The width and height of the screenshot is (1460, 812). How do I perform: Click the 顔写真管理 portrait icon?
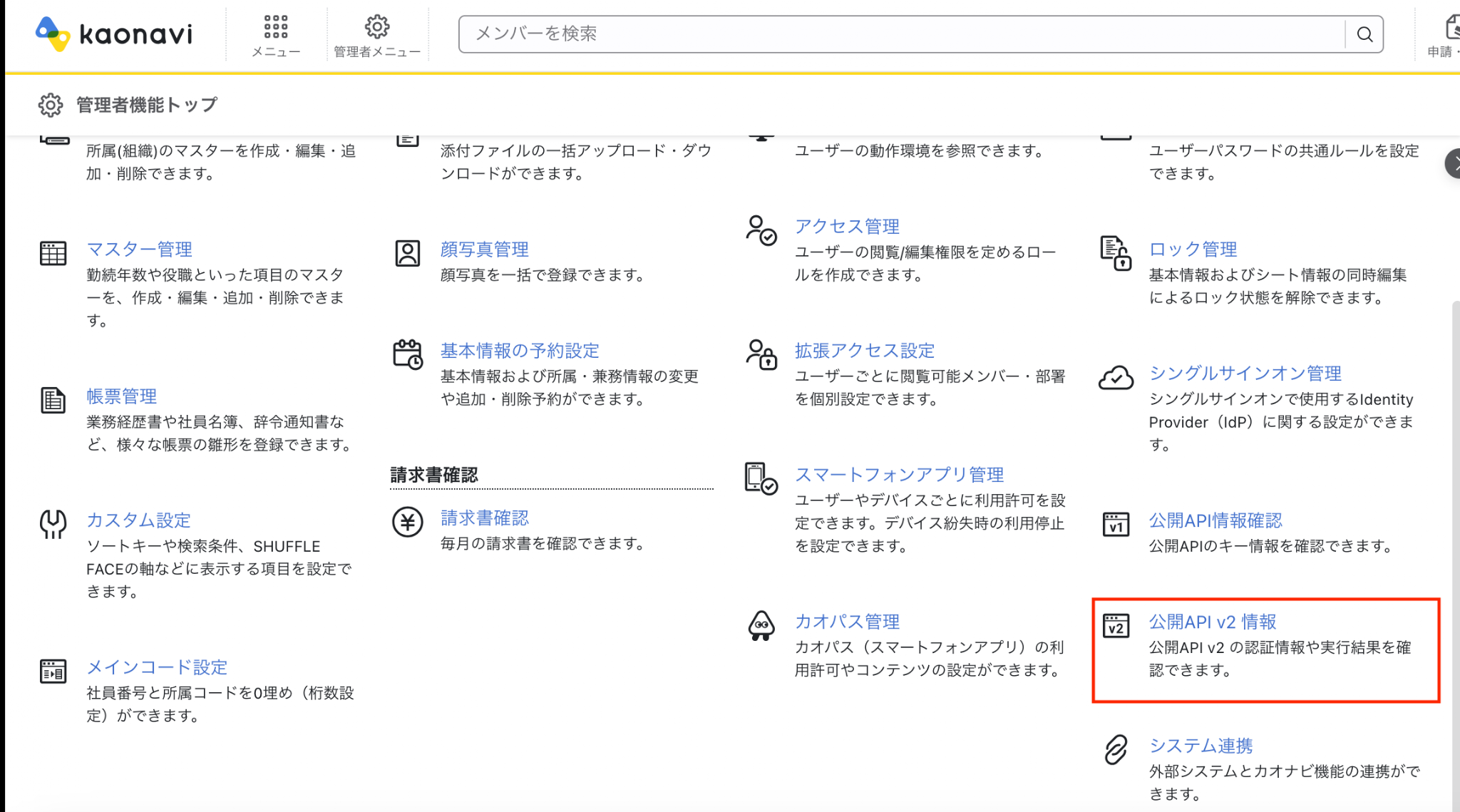point(408,253)
